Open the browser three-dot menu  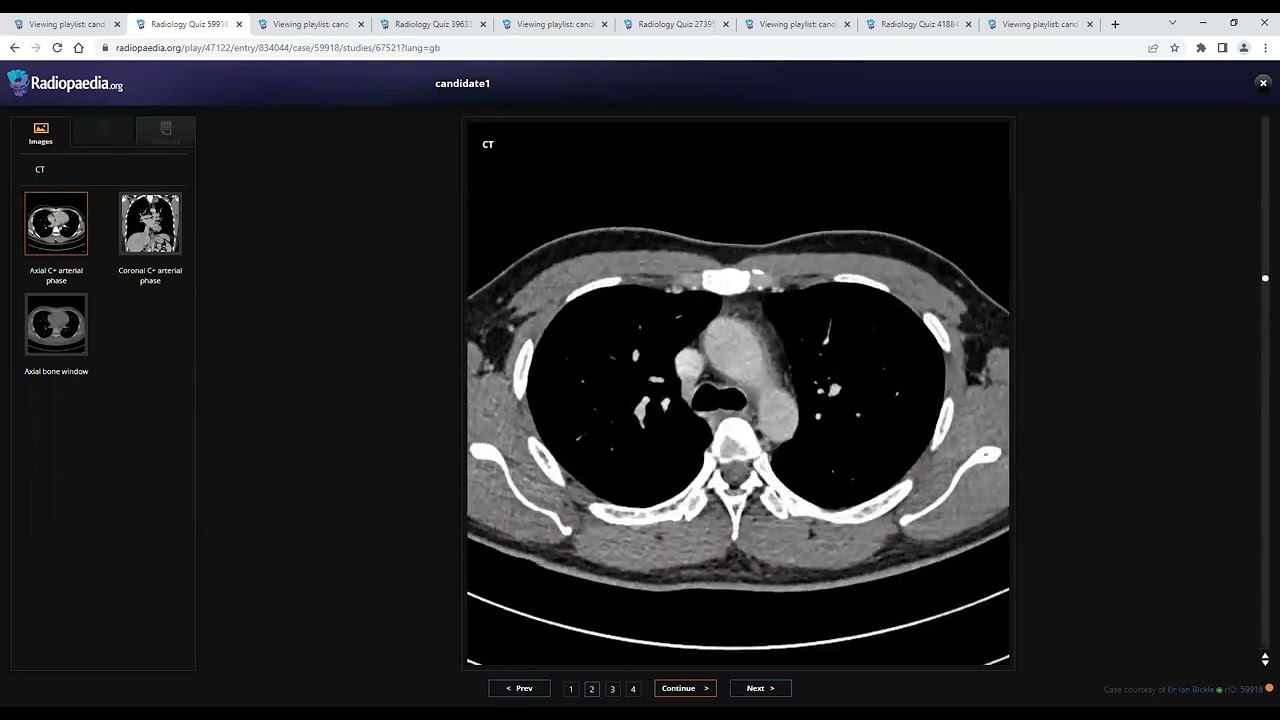pyautogui.click(x=1265, y=48)
